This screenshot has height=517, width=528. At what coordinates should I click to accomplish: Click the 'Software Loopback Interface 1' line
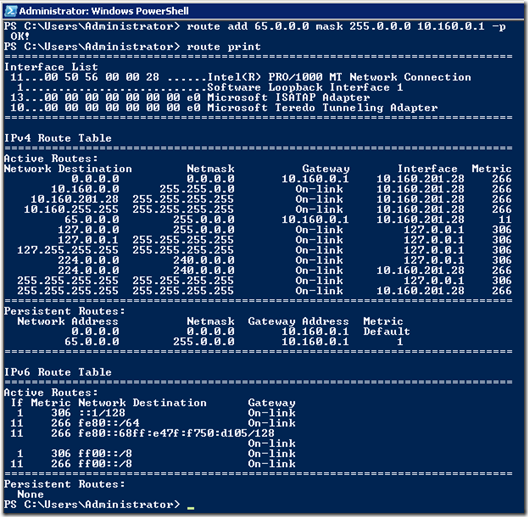pyautogui.click(x=210, y=87)
